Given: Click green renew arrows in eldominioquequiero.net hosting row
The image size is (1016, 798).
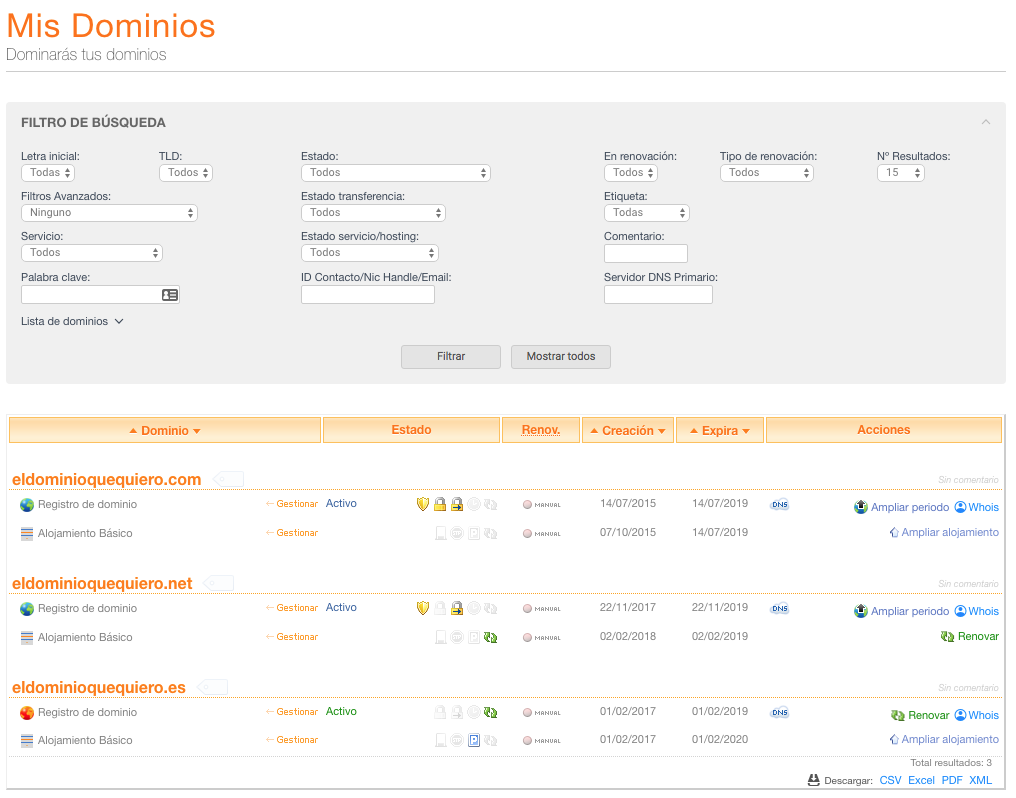Looking at the screenshot, I should (491, 637).
